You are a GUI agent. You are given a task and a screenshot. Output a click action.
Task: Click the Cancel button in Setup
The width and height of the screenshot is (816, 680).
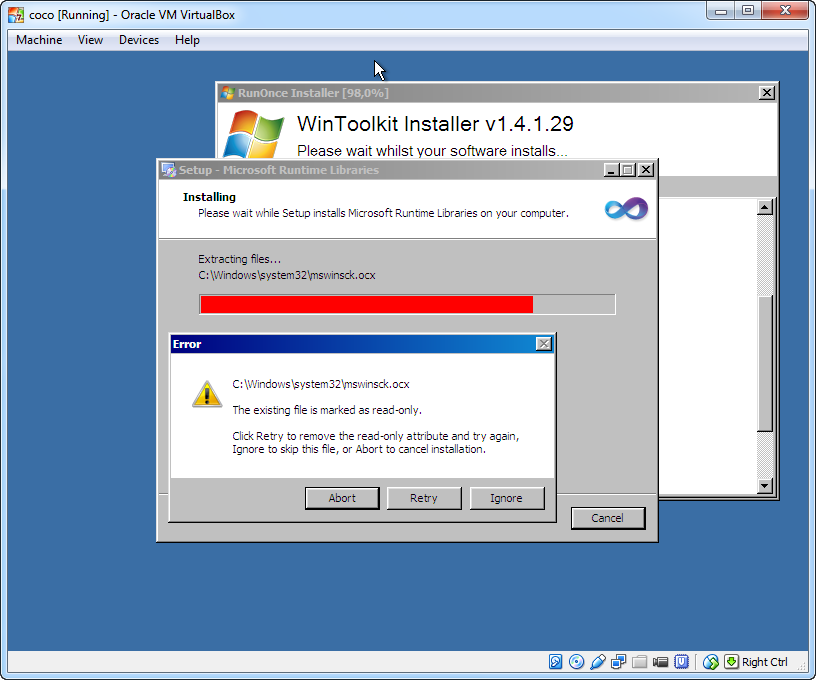pos(608,518)
